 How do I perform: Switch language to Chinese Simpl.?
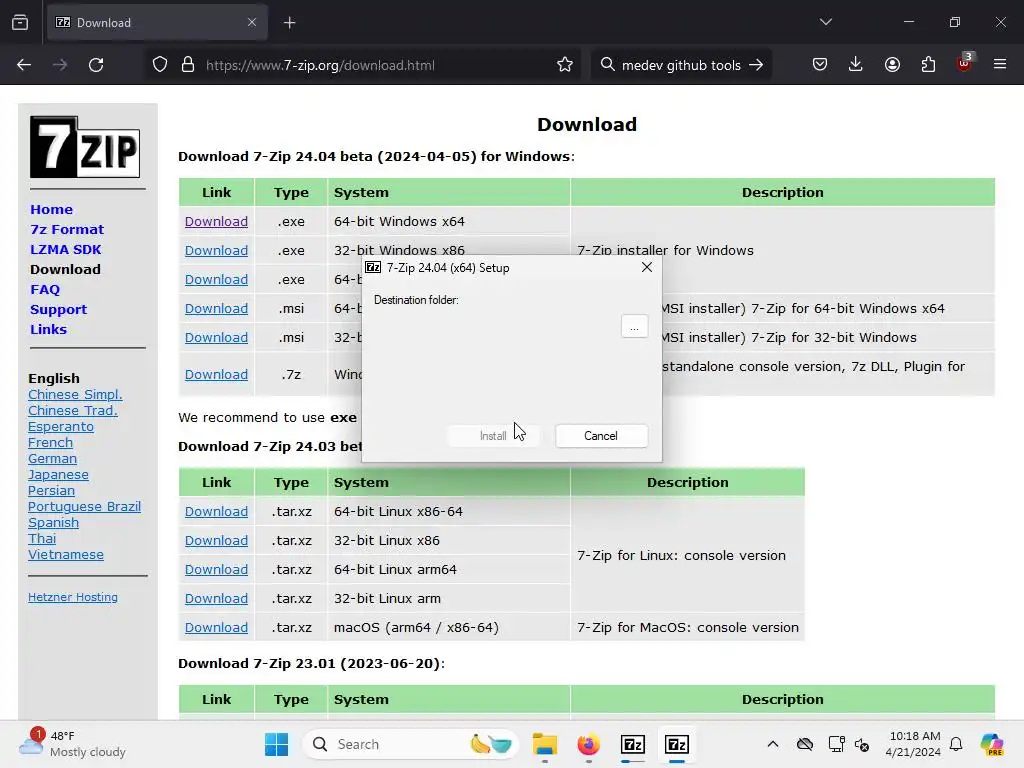(75, 394)
